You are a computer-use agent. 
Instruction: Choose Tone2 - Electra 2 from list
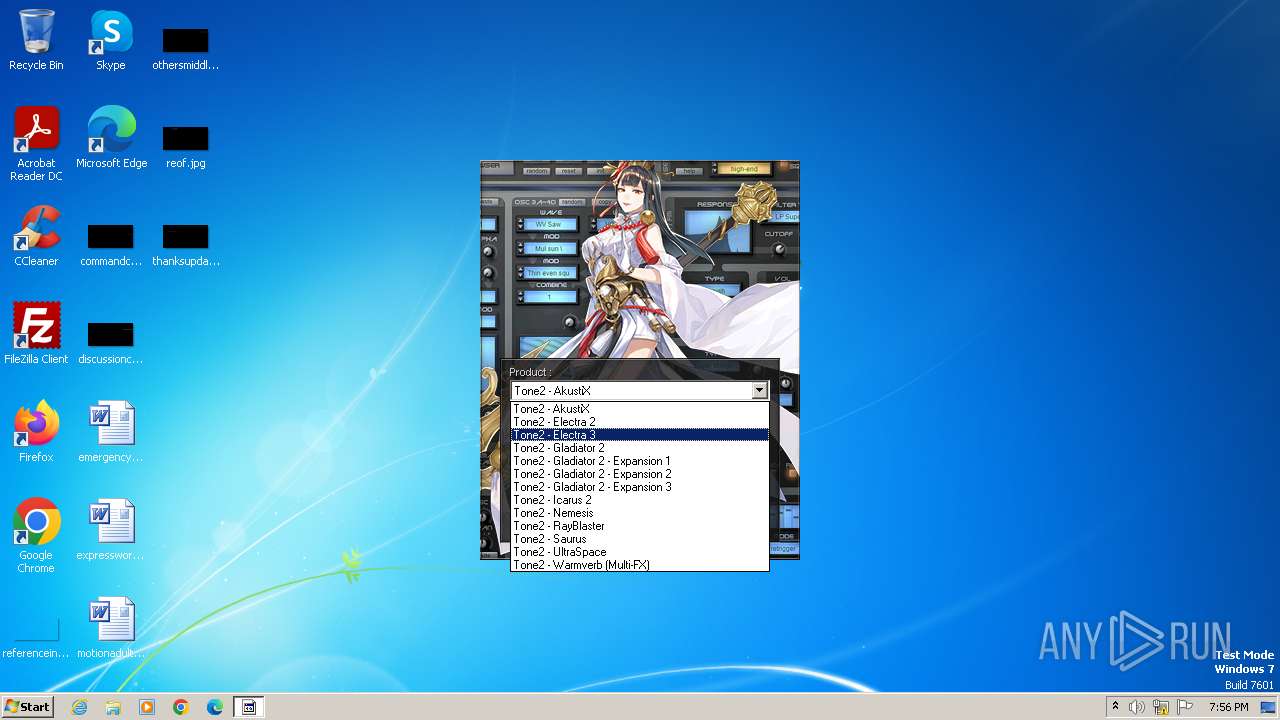639,422
